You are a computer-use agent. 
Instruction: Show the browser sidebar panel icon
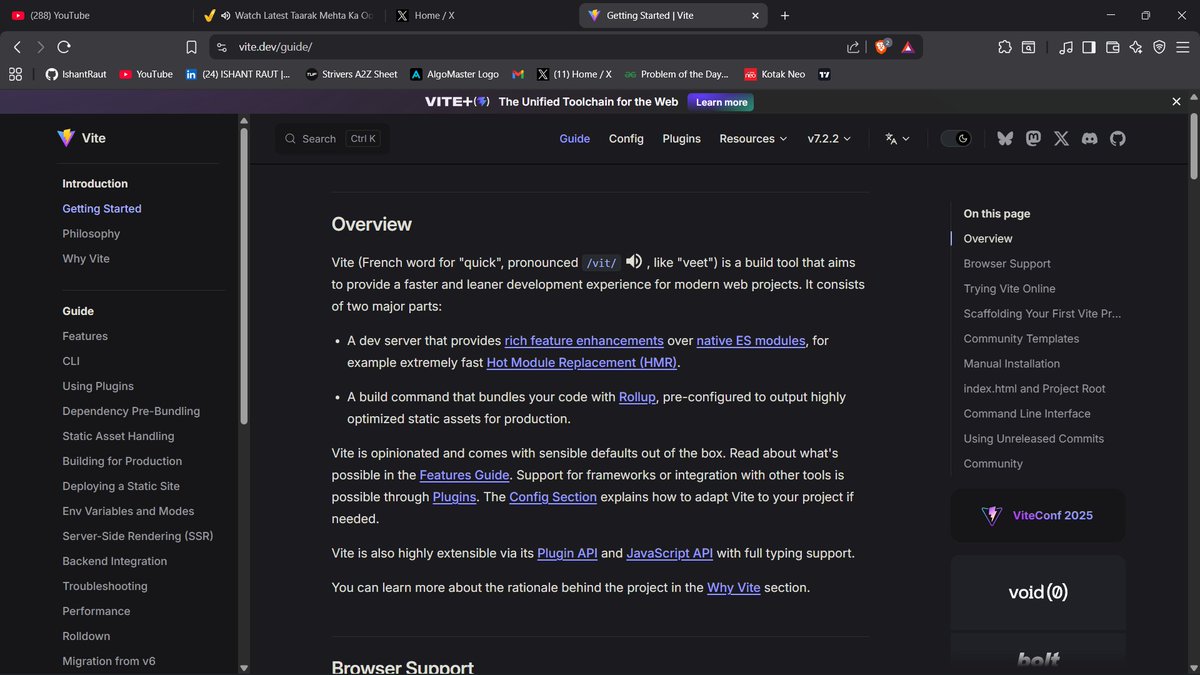(1089, 47)
